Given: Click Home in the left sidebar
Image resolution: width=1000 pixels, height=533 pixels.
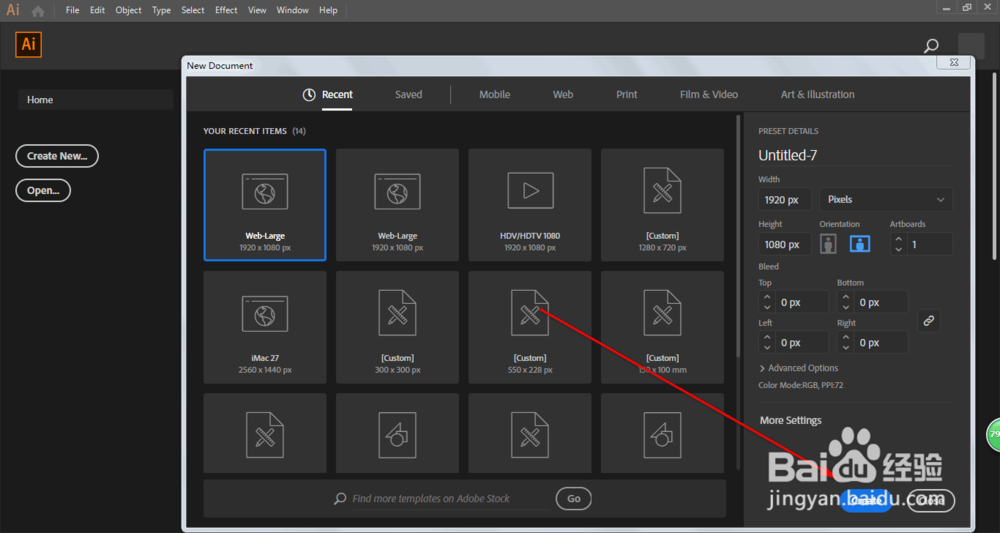Looking at the screenshot, I should coord(96,100).
